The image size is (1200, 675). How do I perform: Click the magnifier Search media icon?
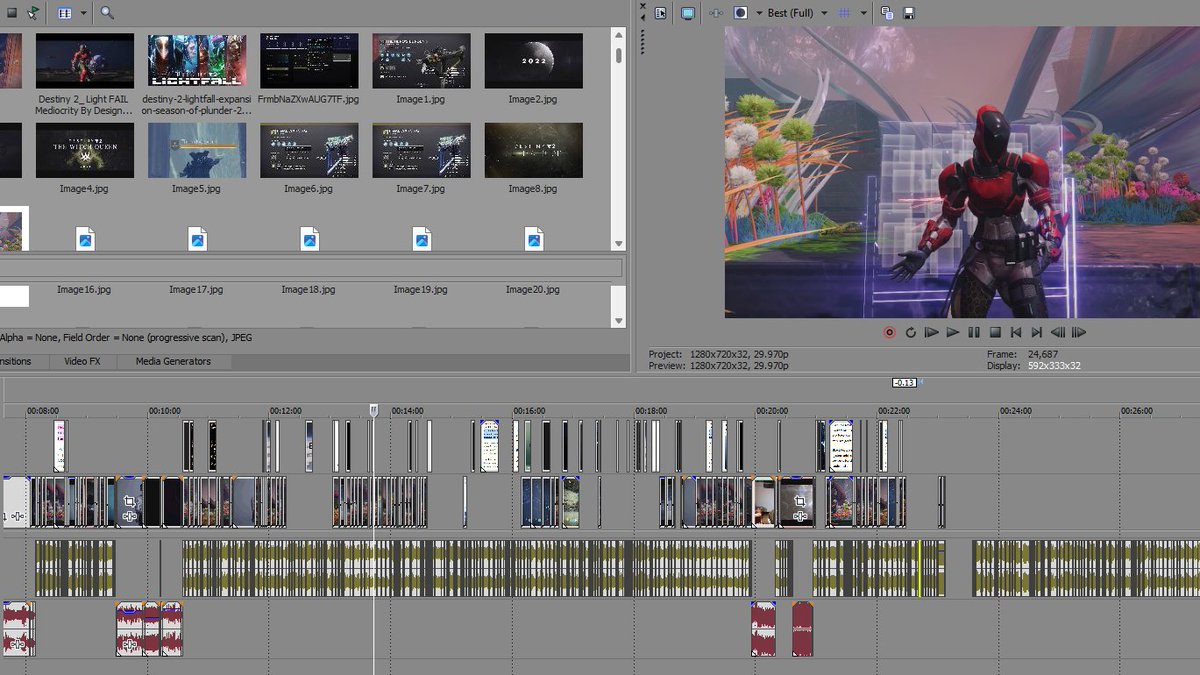point(107,13)
